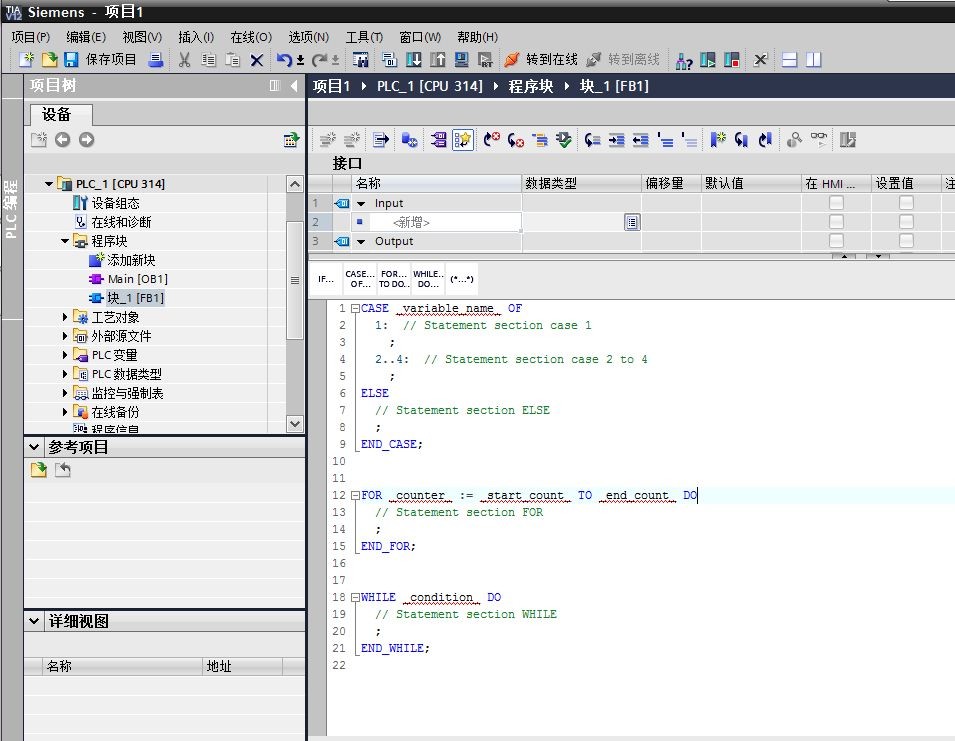The height and width of the screenshot is (741, 955).
Task: Click the Delete X icon in toolbar
Action: [x=257, y=60]
